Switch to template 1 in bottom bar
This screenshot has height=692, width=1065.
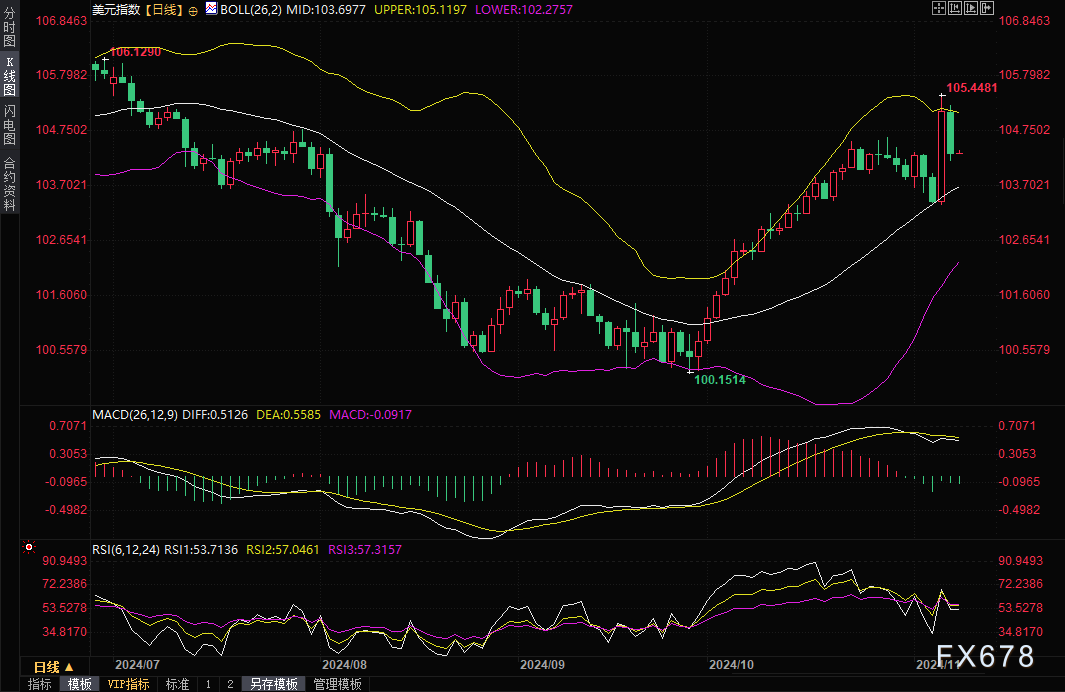pyautogui.click(x=208, y=684)
